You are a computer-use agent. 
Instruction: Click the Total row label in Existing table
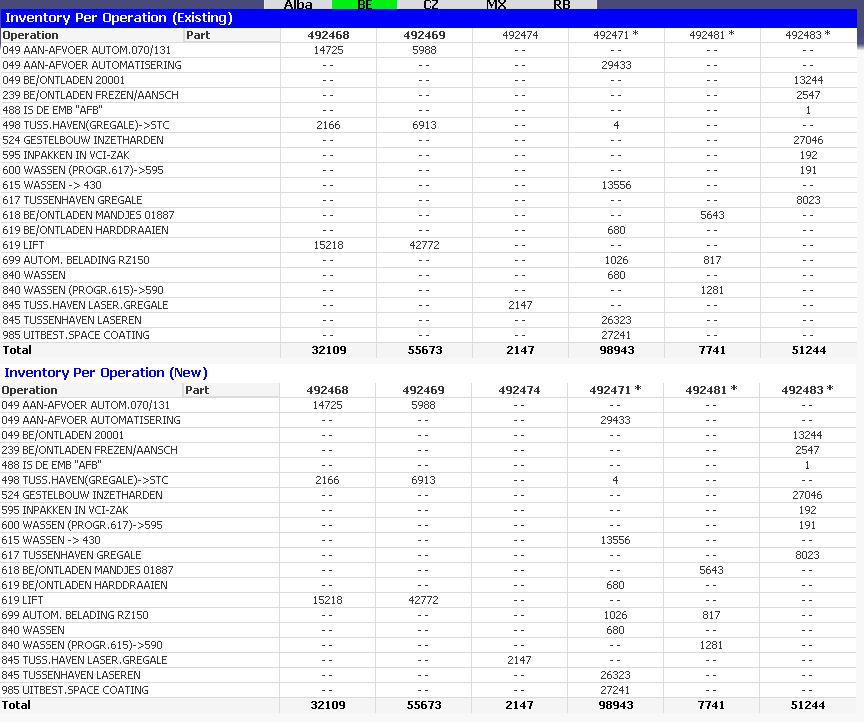17,350
